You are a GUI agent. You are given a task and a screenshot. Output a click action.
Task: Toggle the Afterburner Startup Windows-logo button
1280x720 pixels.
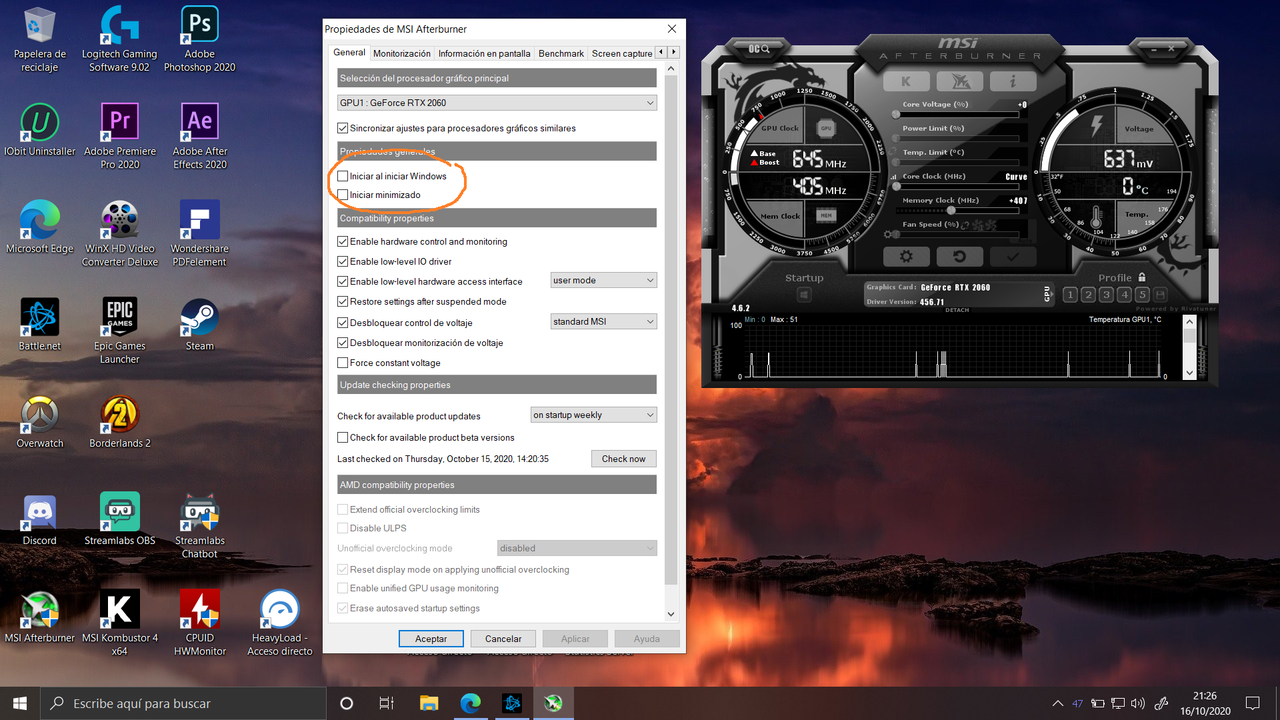coord(804,295)
